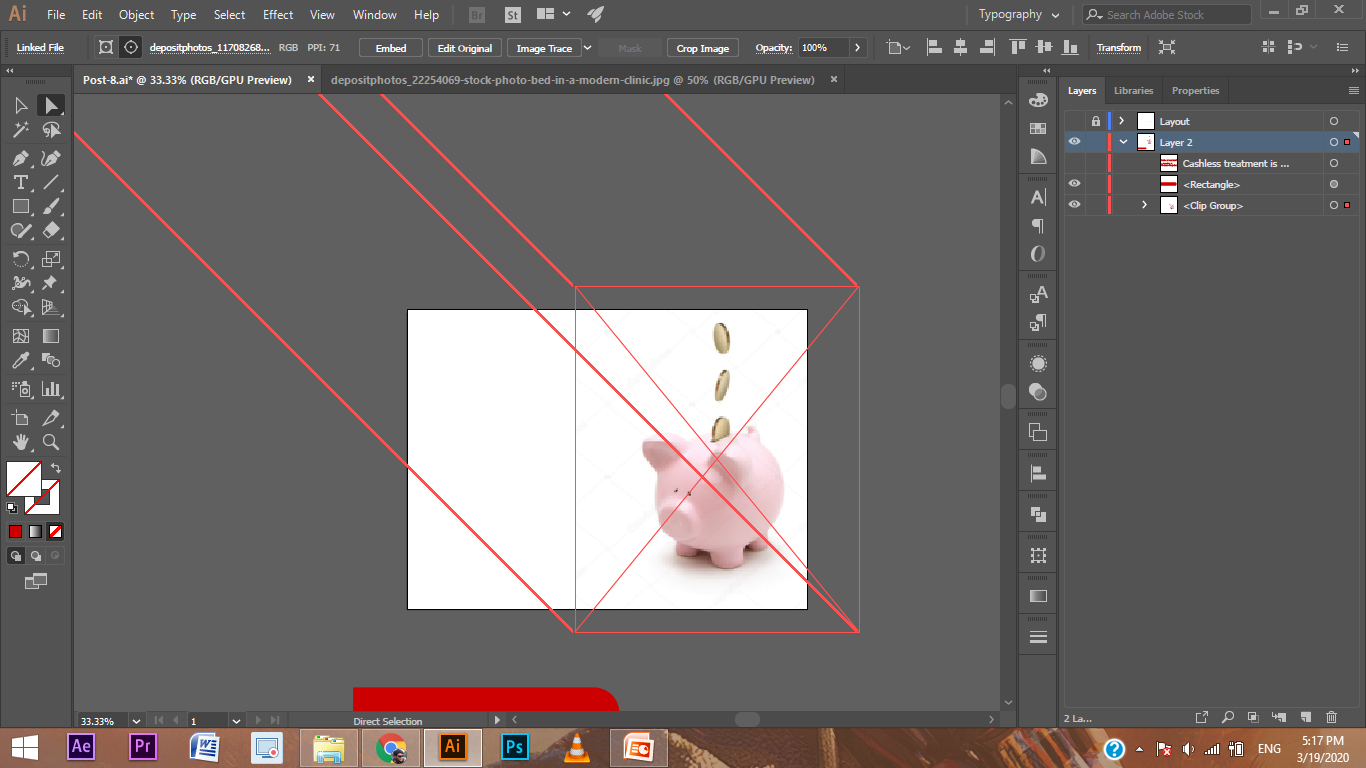The height and width of the screenshot is (768, 1366).
Task: Select the Direct Selection tool
Action: tap(51, 106)
